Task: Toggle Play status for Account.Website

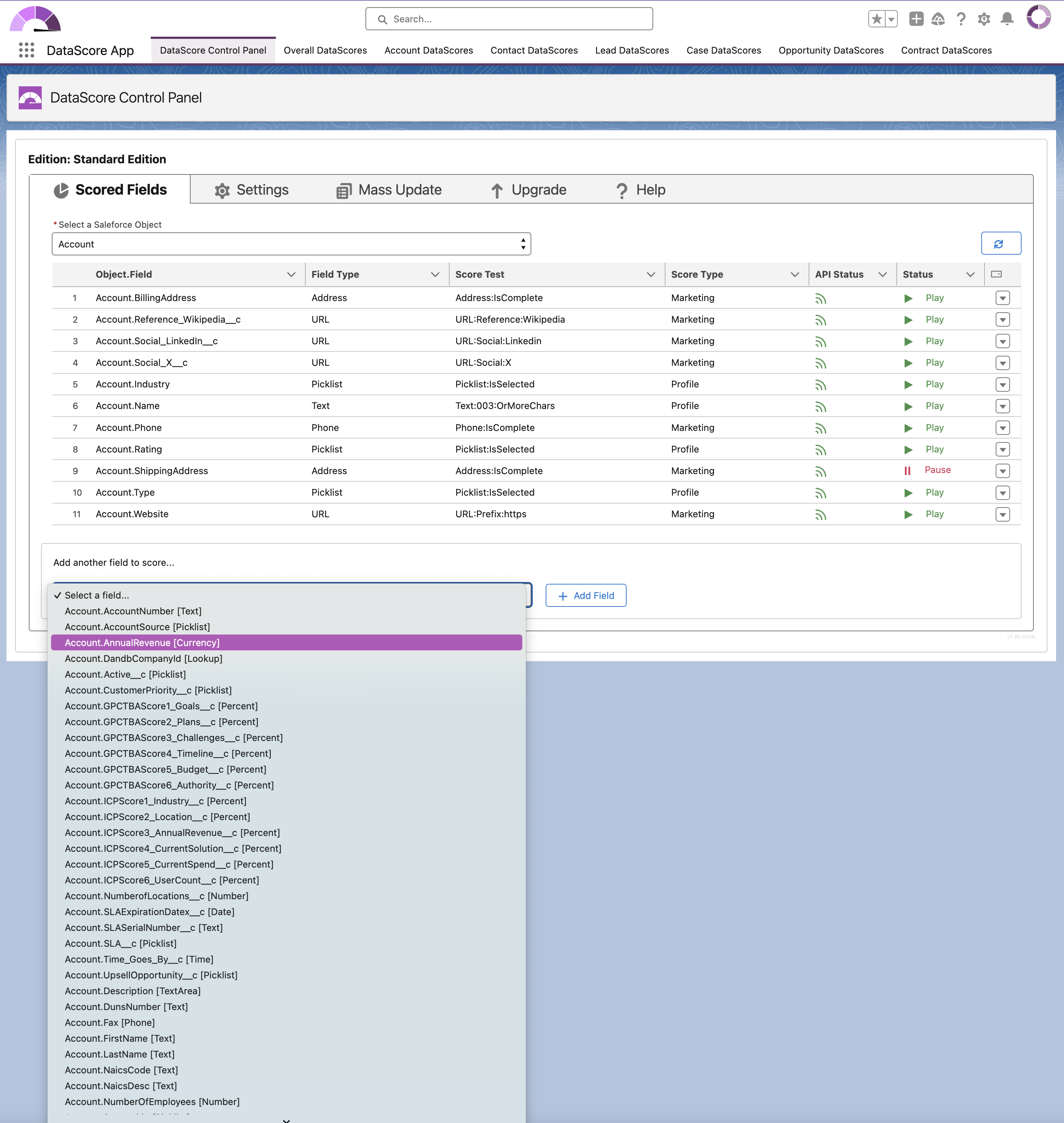Action: click(924, 514)
